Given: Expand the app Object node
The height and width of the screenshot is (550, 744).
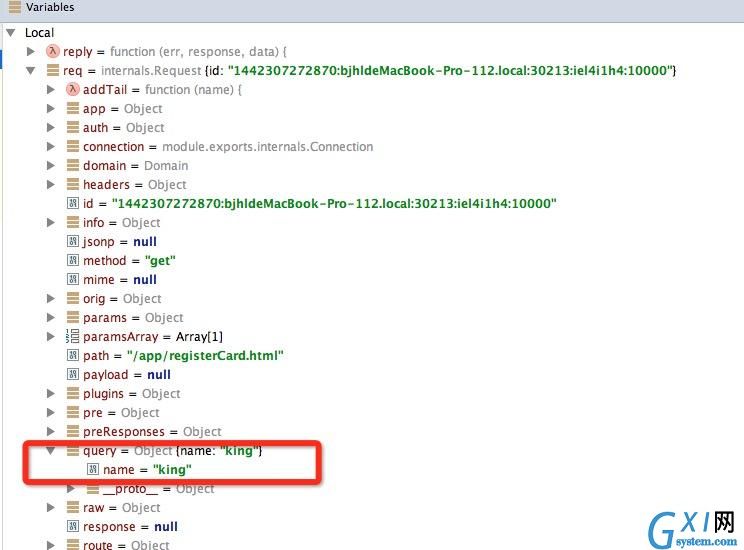Looking at the screenshot, I should pos(50,108).
